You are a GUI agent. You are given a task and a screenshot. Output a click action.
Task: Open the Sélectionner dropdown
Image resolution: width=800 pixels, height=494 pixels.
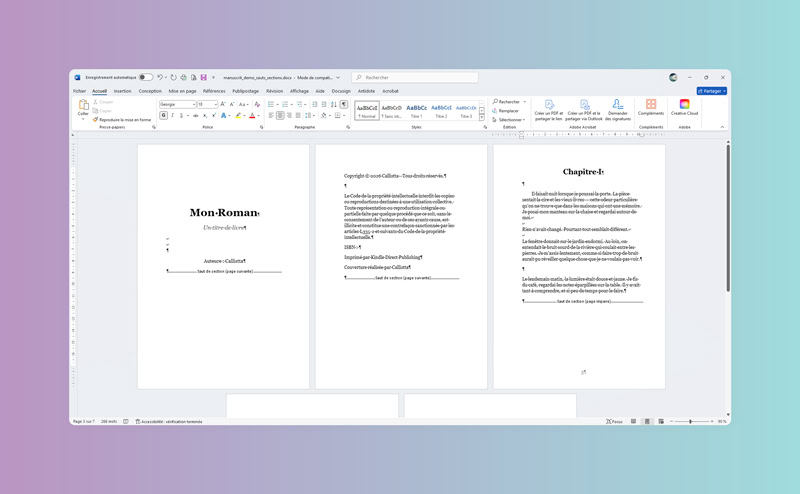(x=509, y=120)
